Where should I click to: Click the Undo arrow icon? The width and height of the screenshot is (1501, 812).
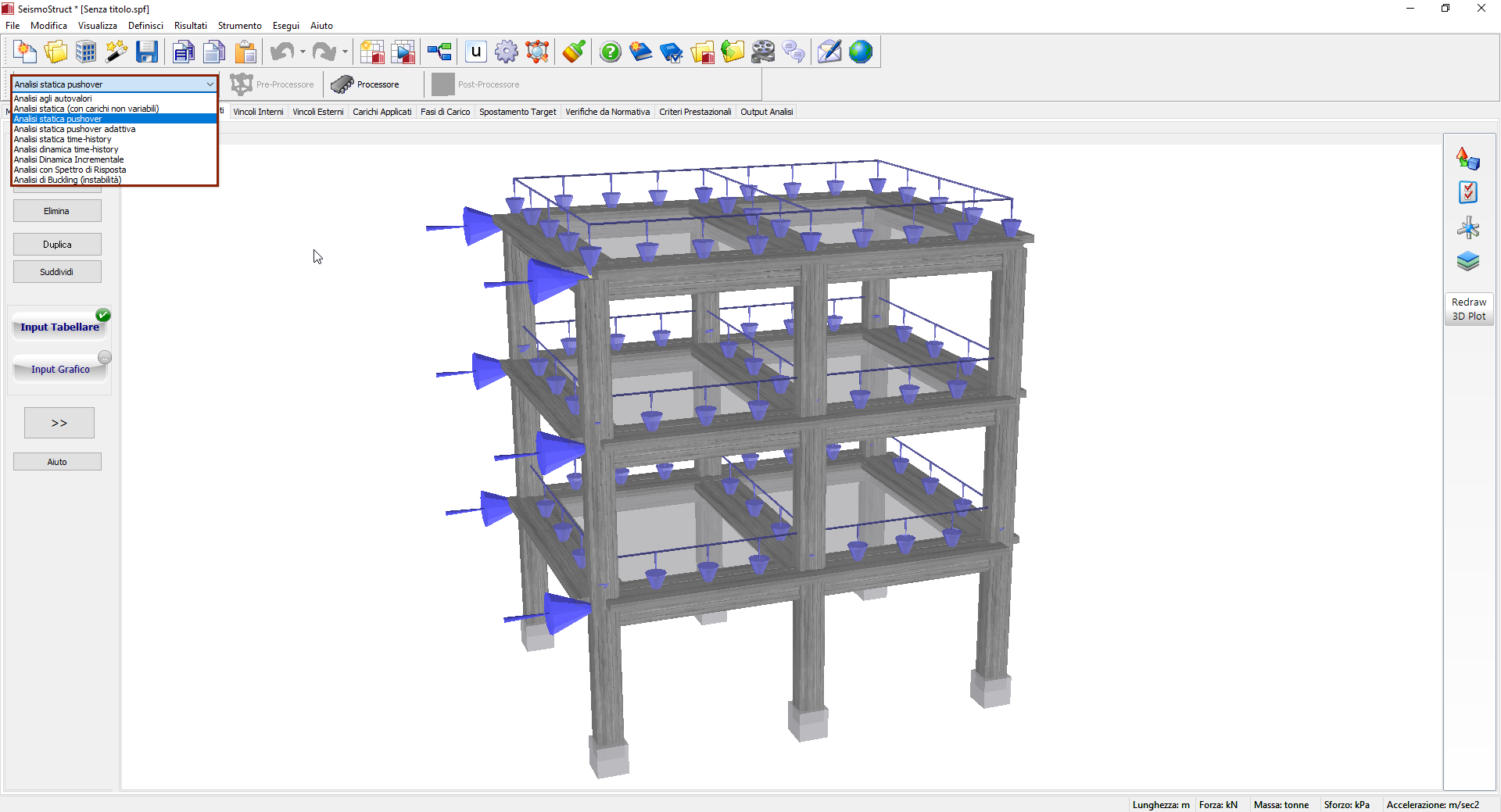[x=281, y=52]
